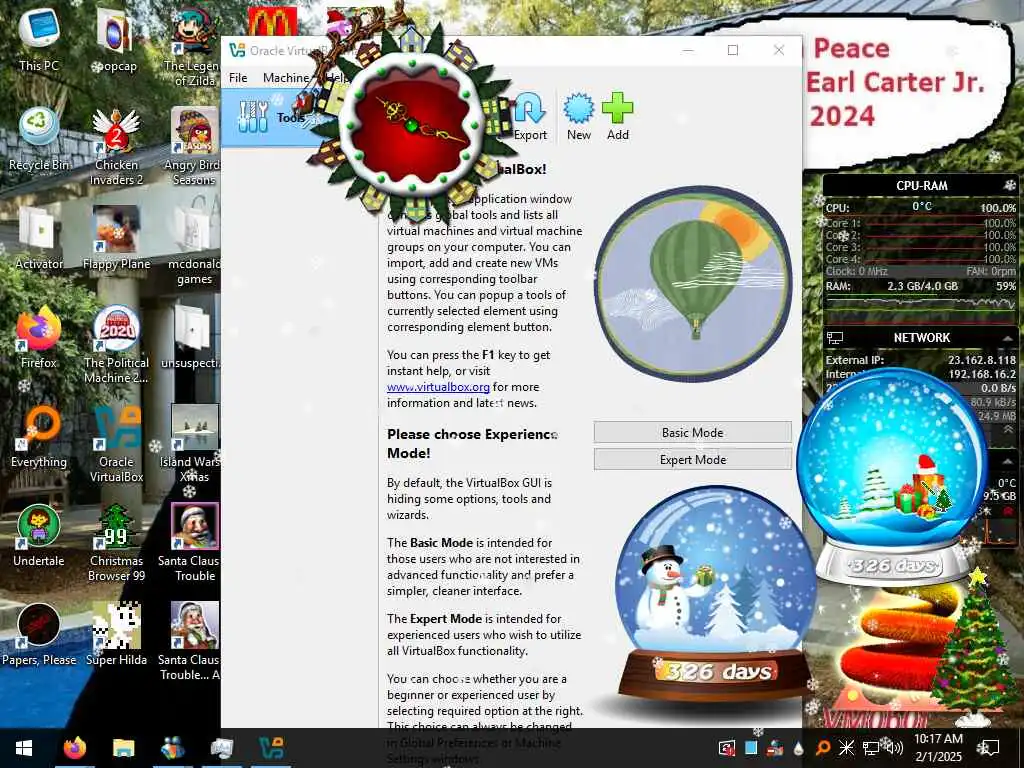This screenshot has width=1024, height=768.
Task: Open the File menu in VirtualBox
Action: [x=238, y=78]
